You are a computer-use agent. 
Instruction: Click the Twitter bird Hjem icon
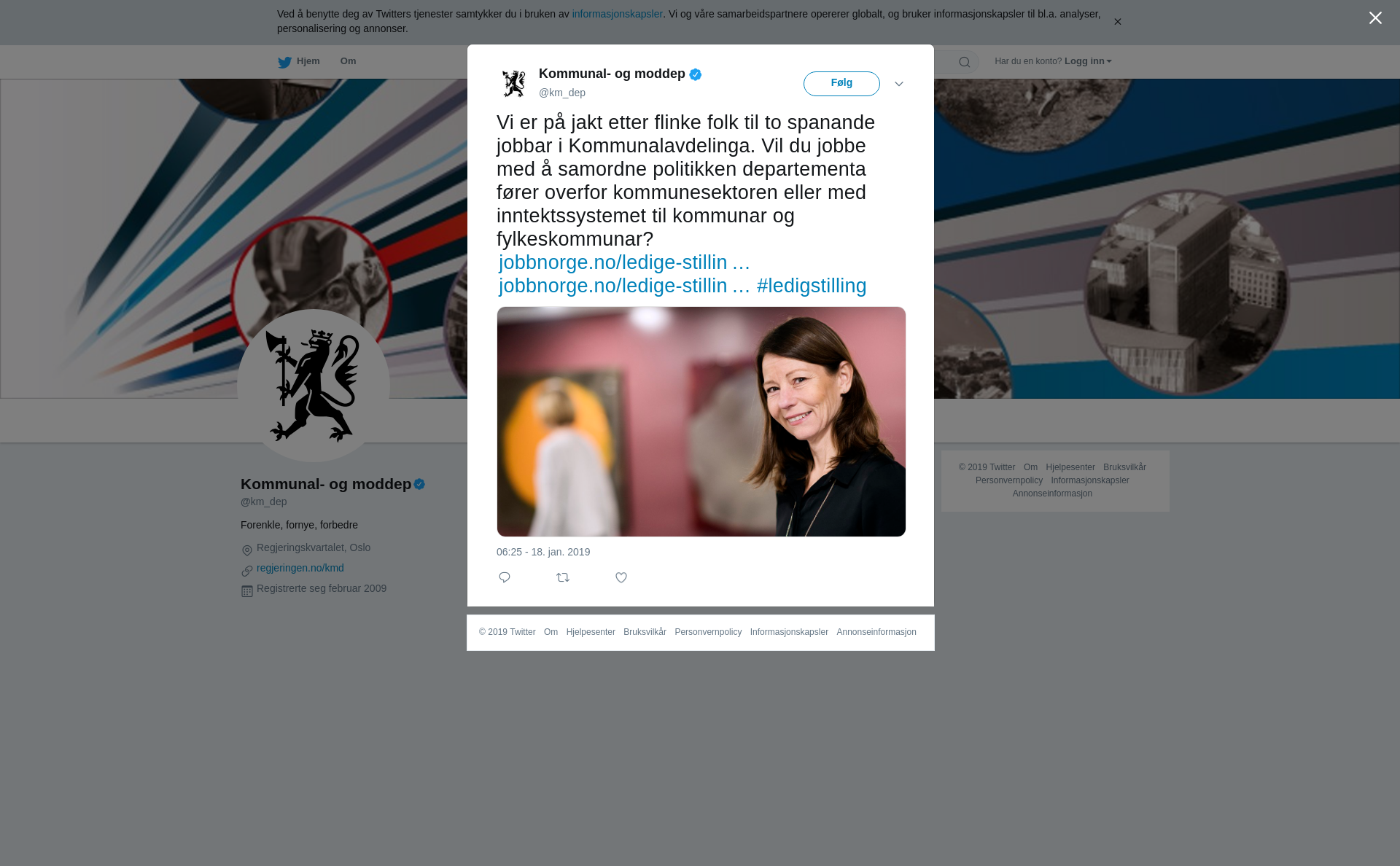pyautogui.click(x=284, y=62)
